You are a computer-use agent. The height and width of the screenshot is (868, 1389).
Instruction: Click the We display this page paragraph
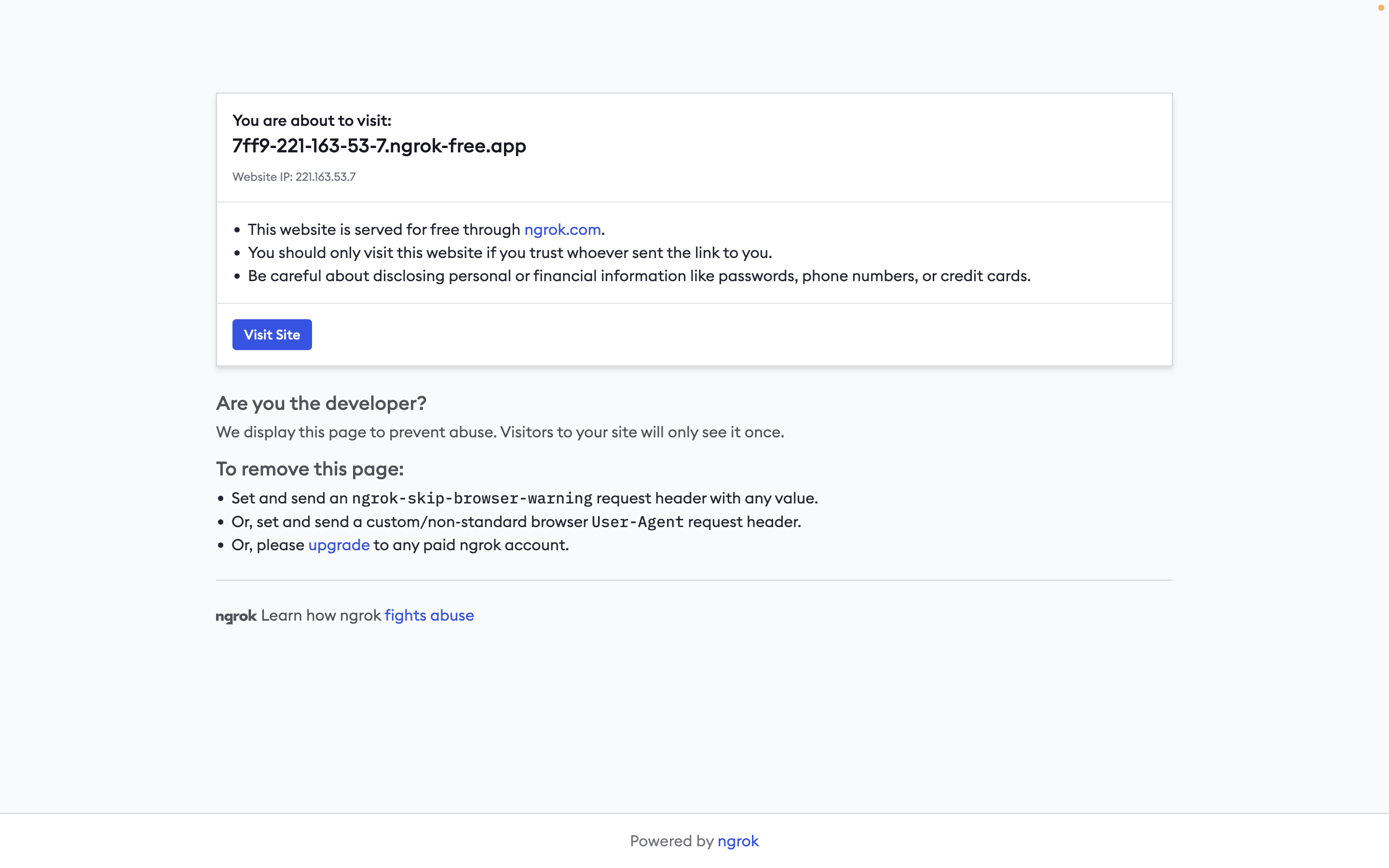499,432
